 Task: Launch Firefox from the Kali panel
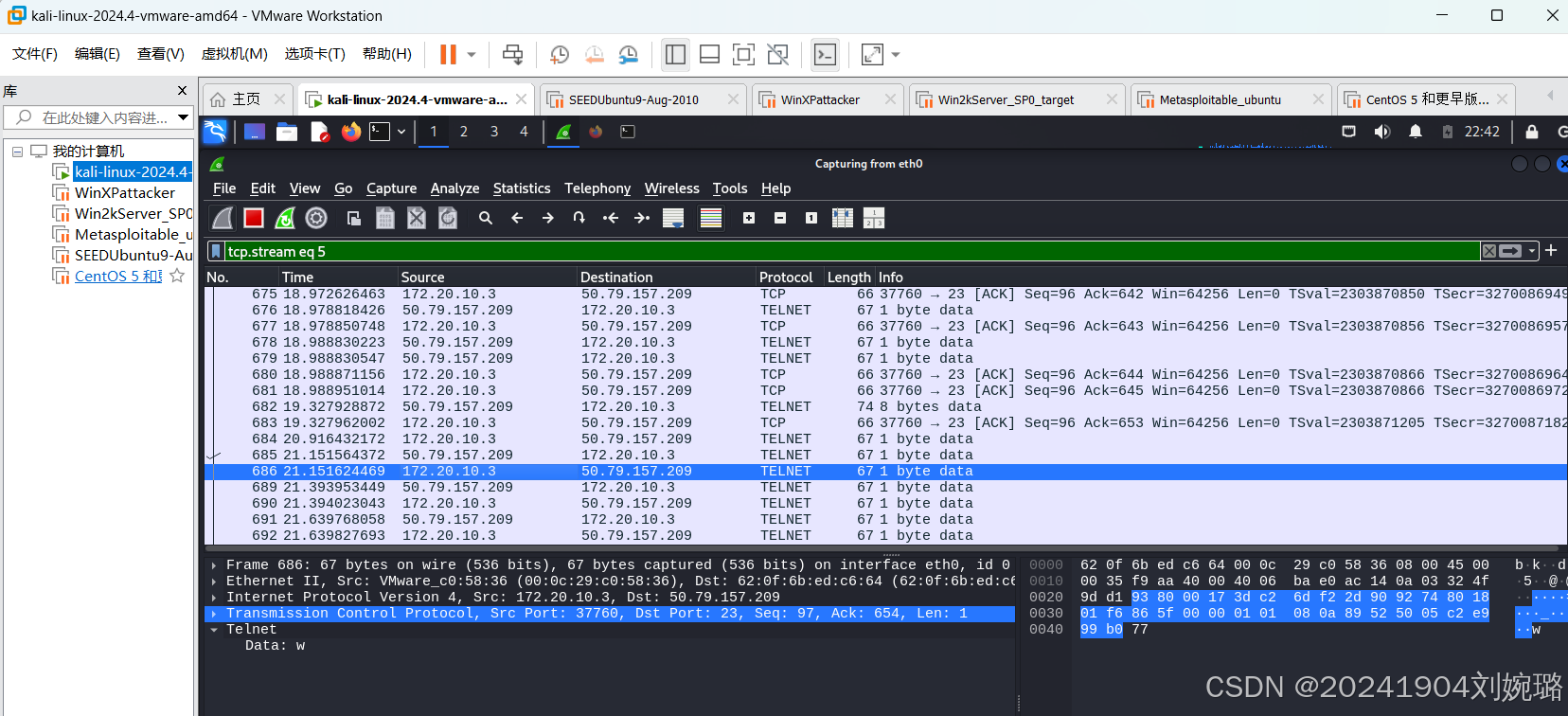pyautogui.click(x=351, y=132)
